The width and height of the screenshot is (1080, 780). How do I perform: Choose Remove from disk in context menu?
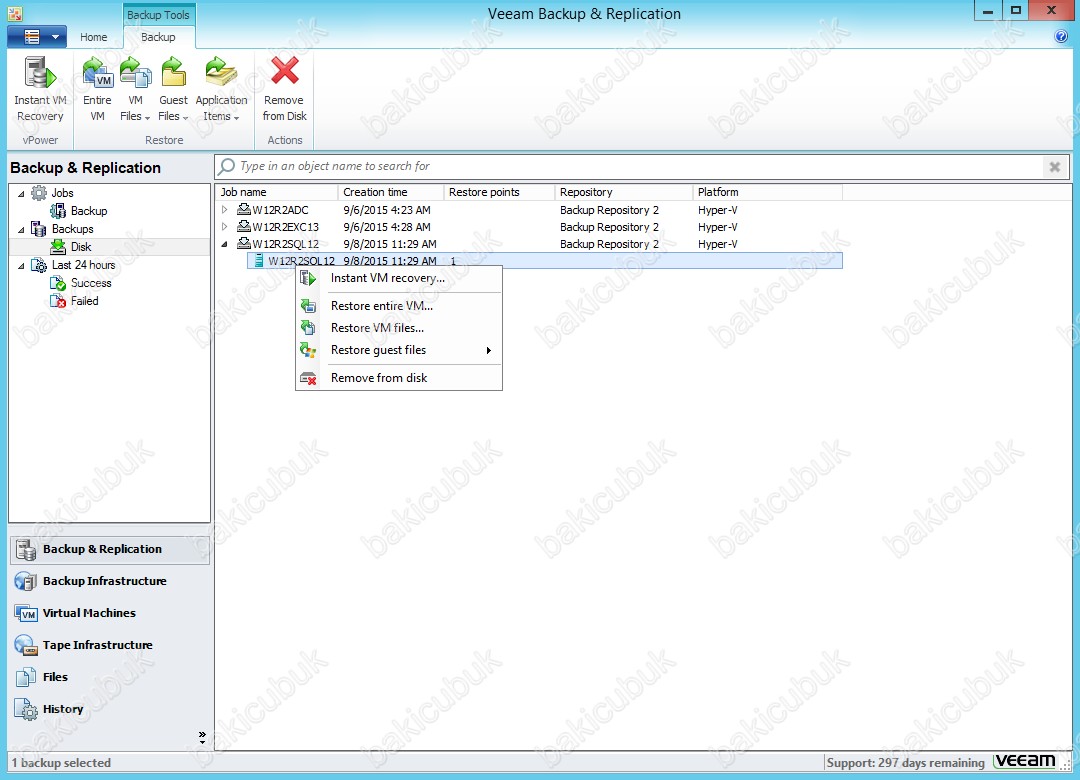tap(399, 378)
